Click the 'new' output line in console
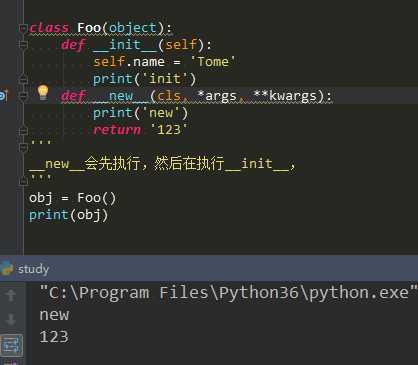418x365 pixels. [54, 315]
